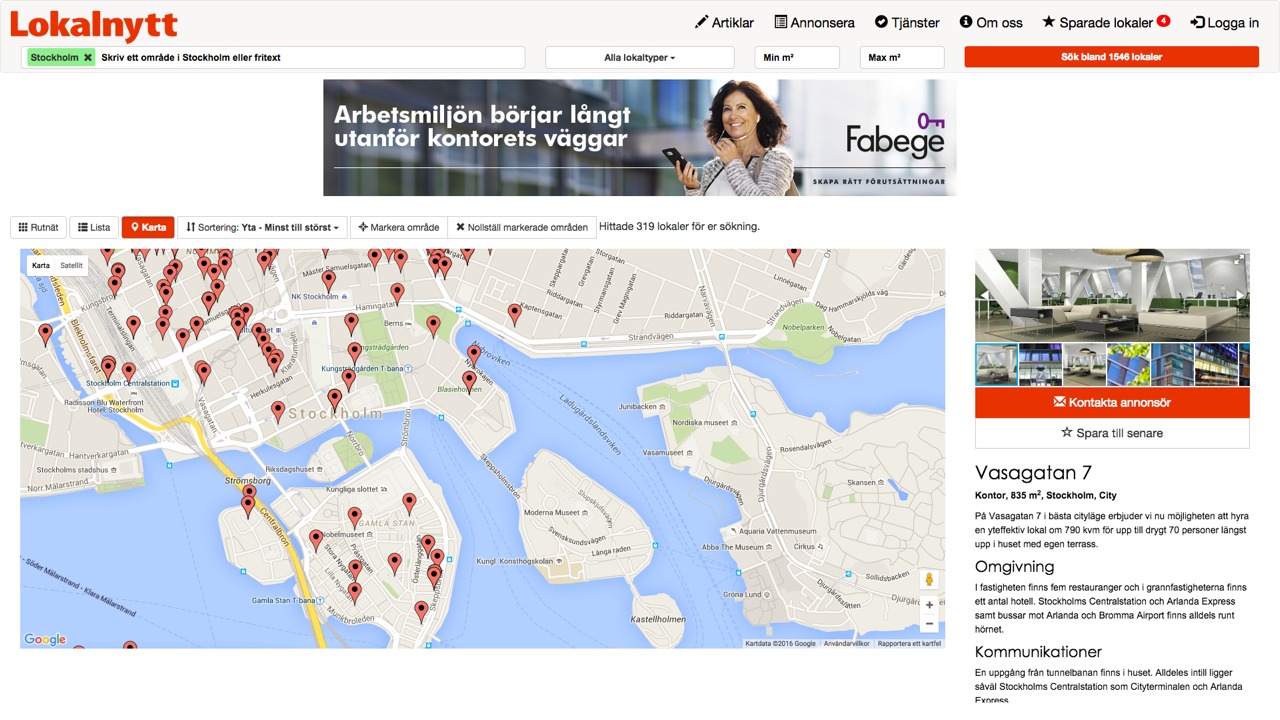Click the map zoom out minus button
1280x720 pixels.
pos(929,624)
